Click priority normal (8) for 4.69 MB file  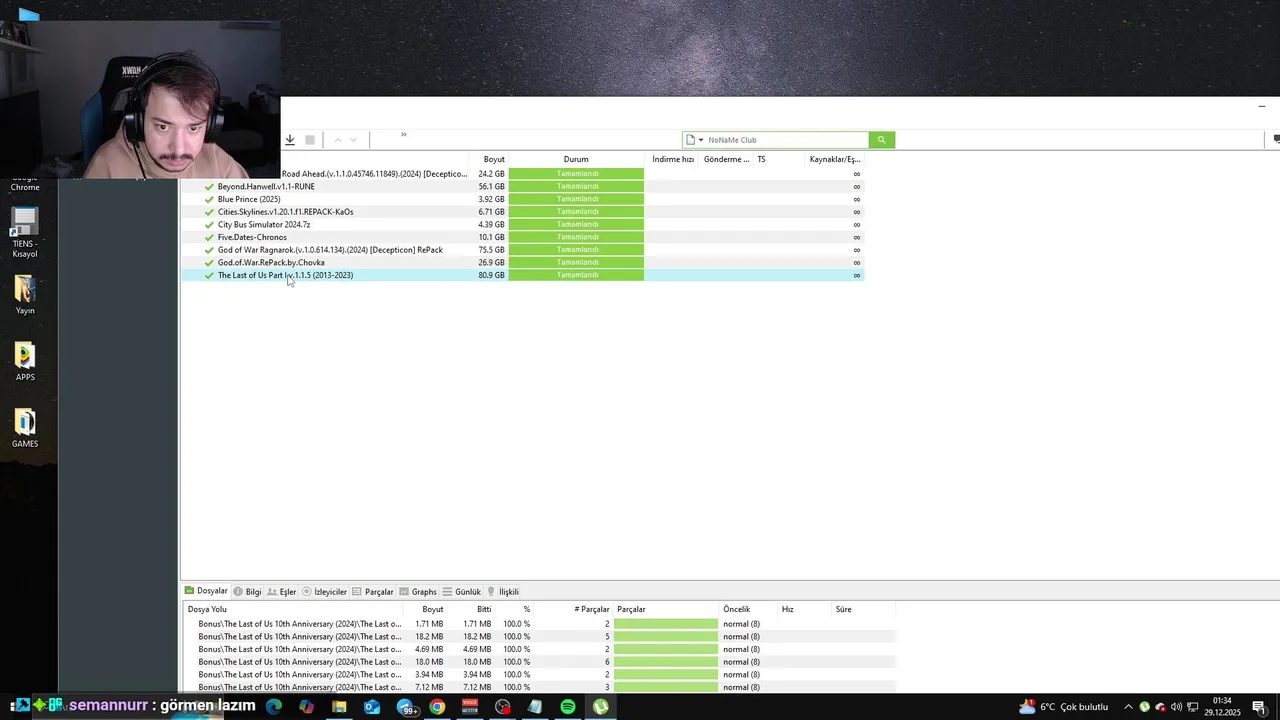[x=741, y=649]
